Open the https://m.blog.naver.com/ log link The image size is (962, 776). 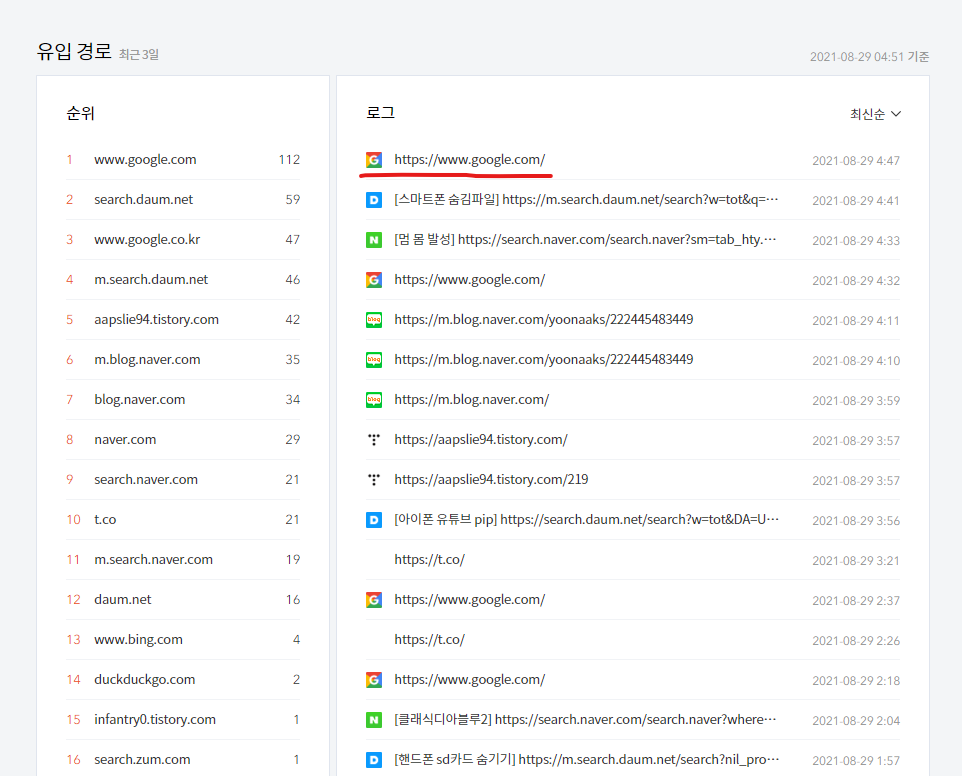click(x=471, y=399)
